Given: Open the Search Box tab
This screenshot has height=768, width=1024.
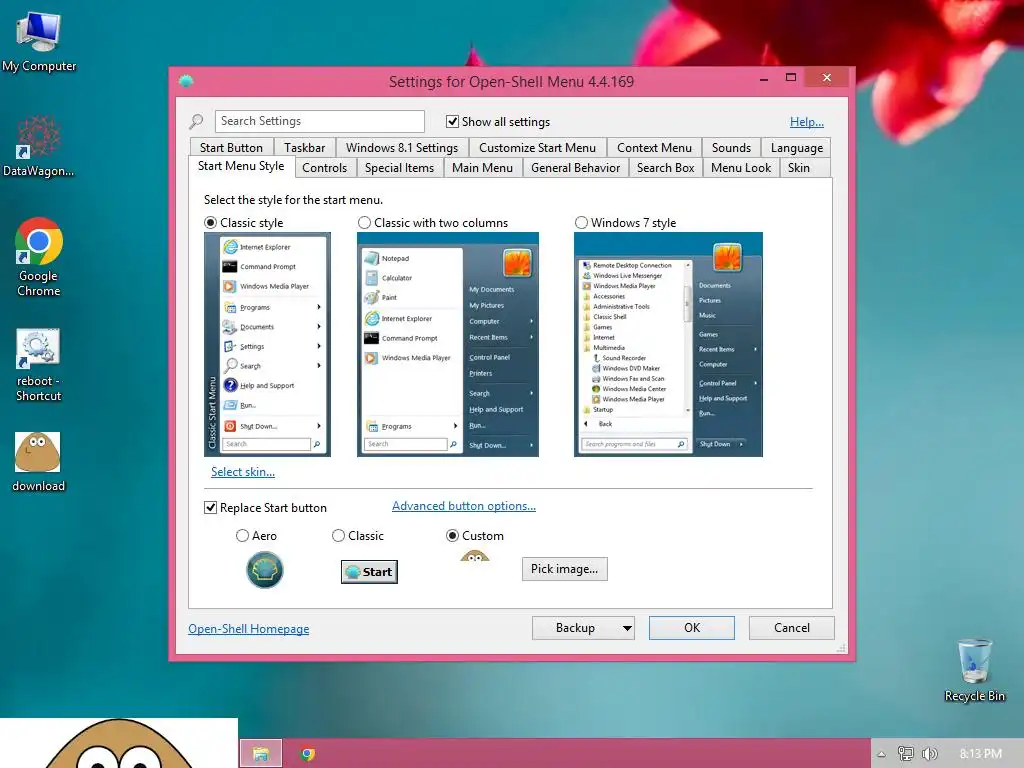Looking at the screenshot, I should [665, 168].
